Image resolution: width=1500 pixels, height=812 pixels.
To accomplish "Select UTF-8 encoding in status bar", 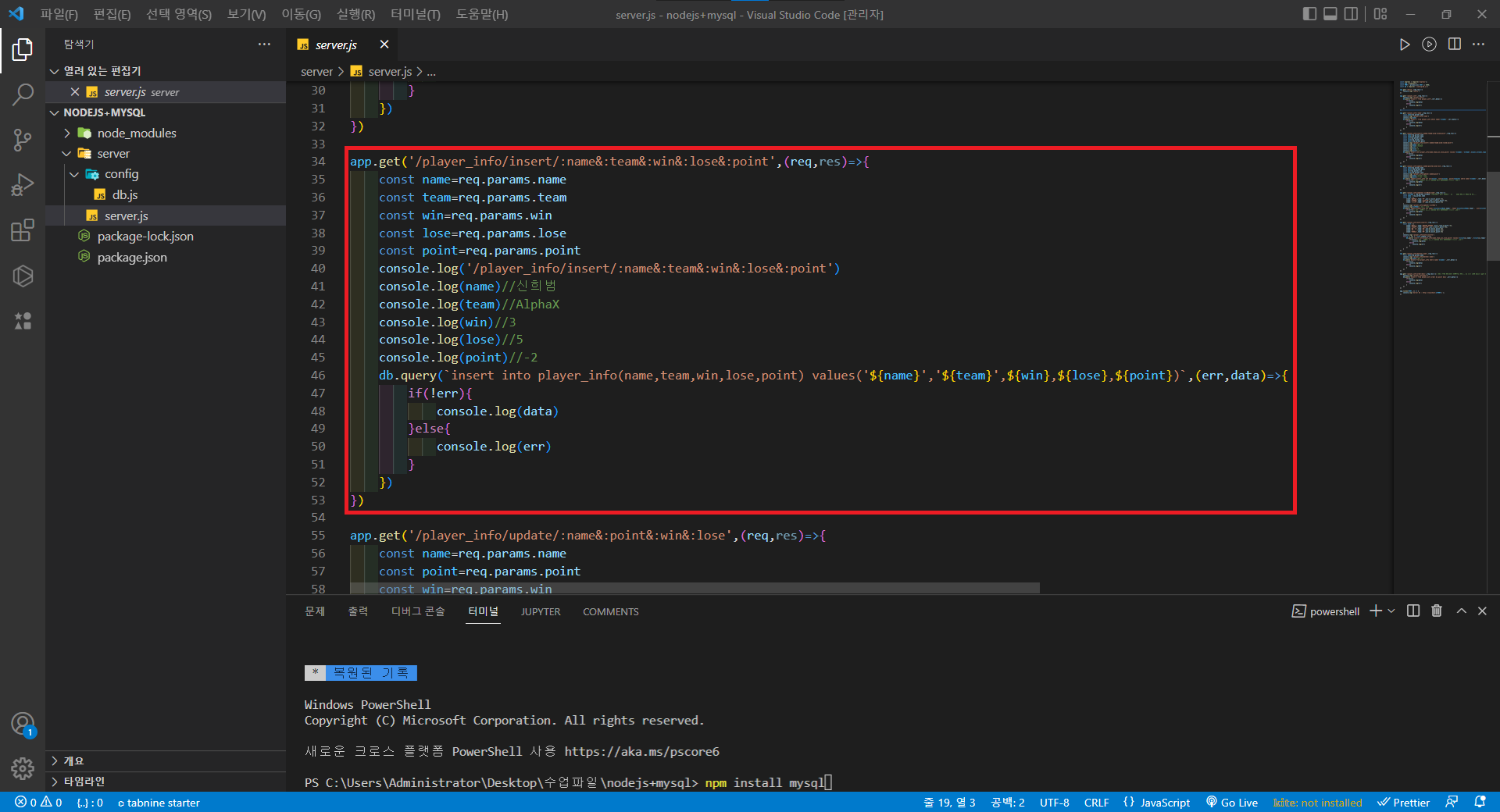I will click(x=1055, y=803).
